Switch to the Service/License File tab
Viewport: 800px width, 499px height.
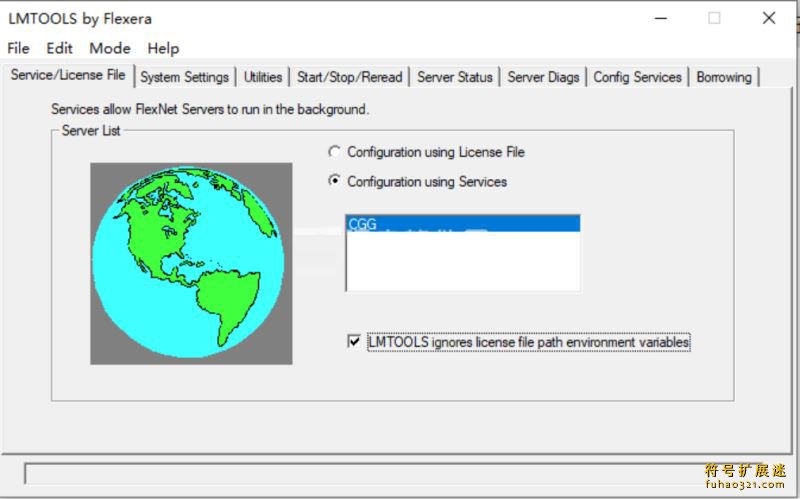[68, 75]
